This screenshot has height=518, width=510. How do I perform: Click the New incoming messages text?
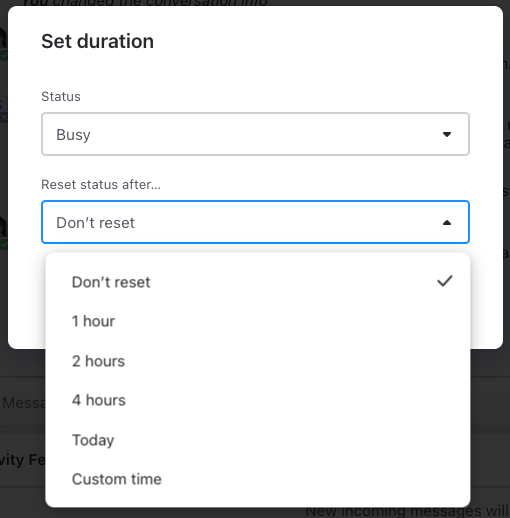pos(407,512)
